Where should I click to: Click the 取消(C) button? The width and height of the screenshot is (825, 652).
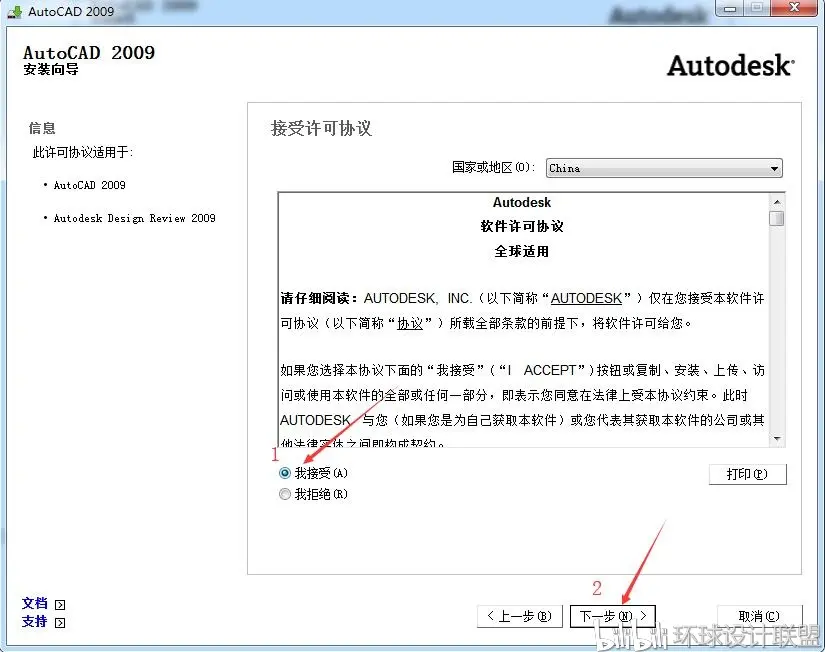(759, 616)
